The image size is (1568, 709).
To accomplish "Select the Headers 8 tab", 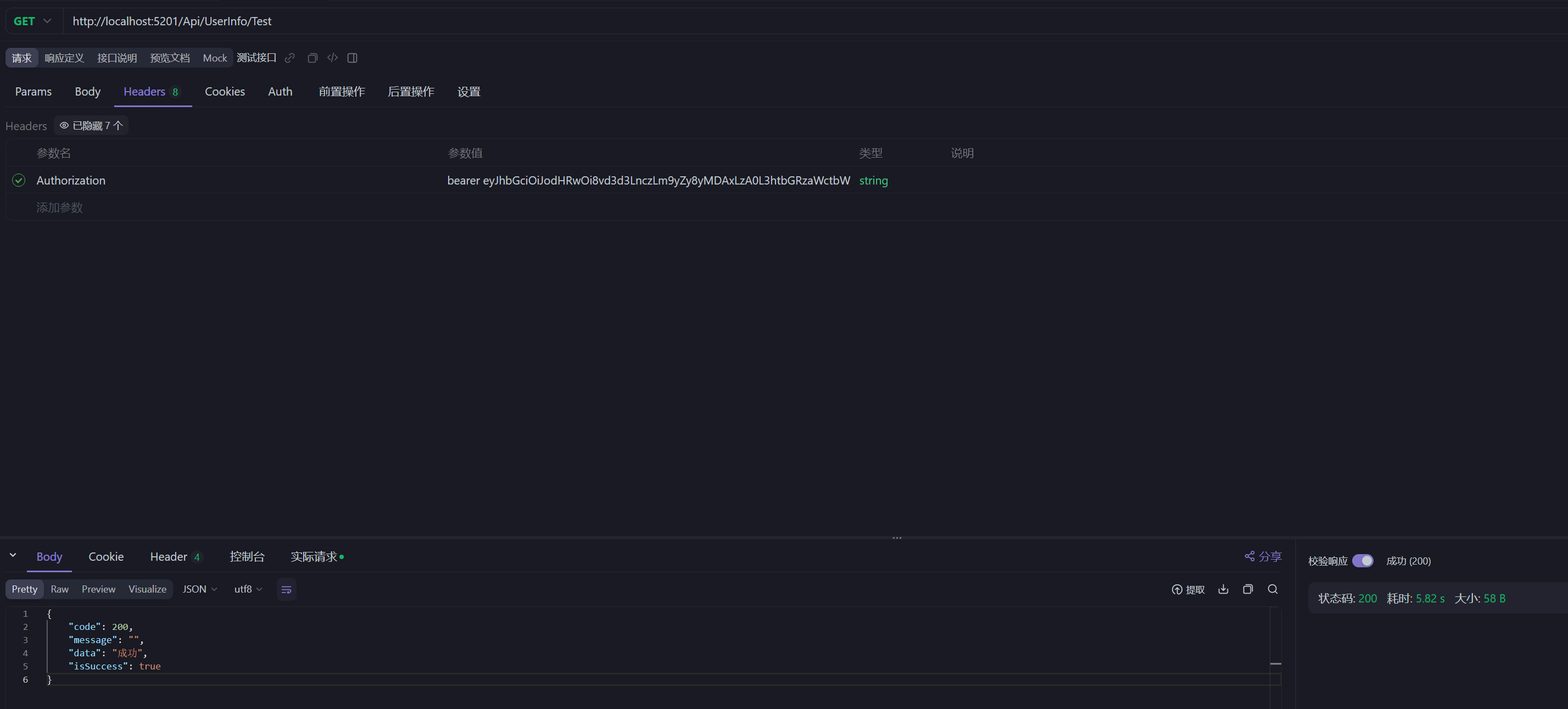I will coord(152,91).
